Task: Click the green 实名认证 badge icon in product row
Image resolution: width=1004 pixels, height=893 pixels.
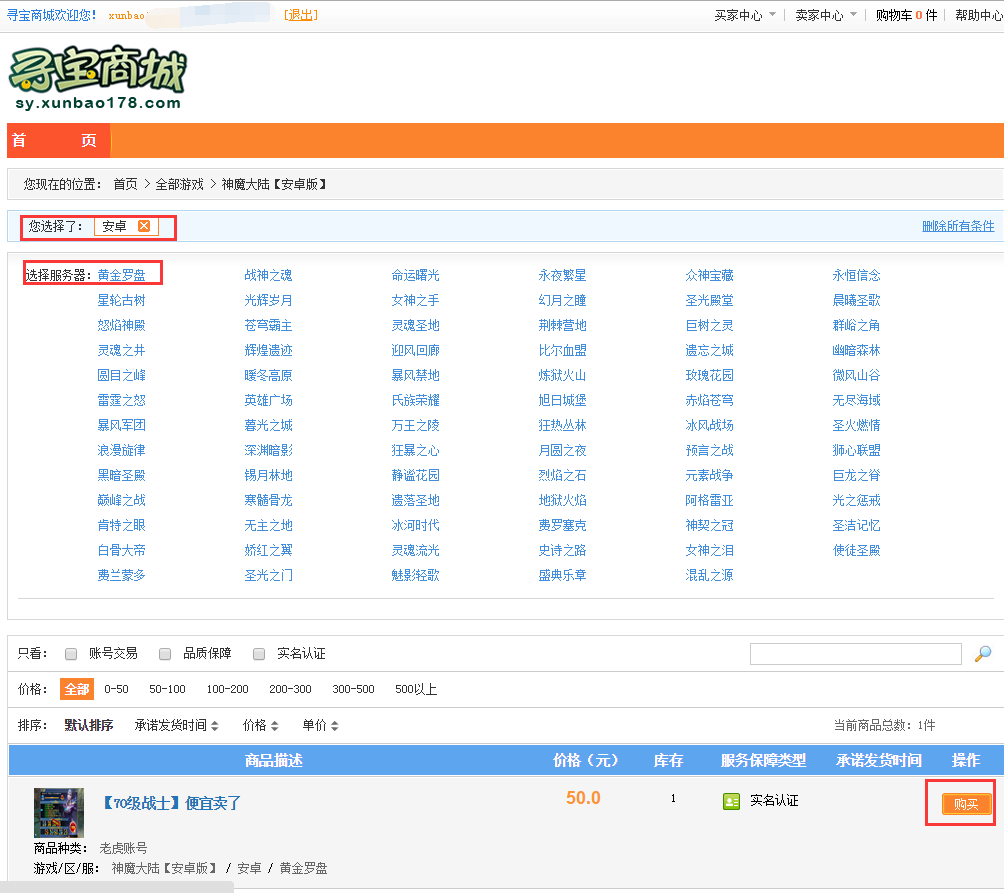Action: (731, 801)
